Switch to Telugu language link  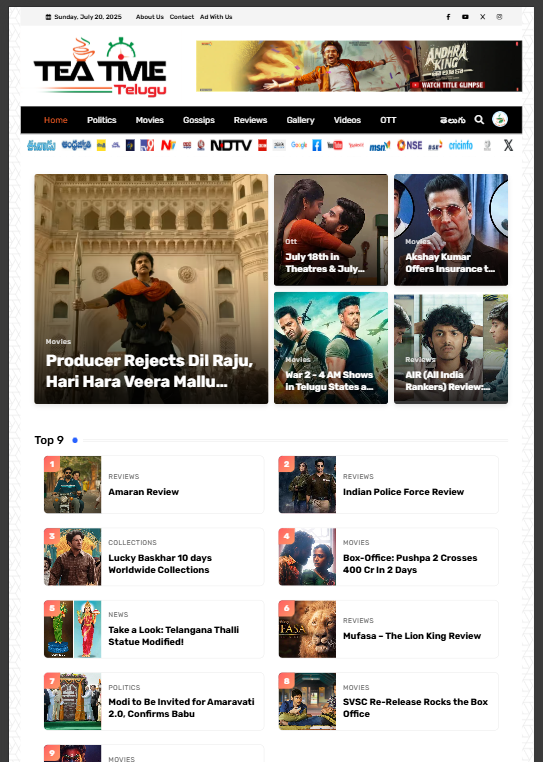[x=453, y=120]
